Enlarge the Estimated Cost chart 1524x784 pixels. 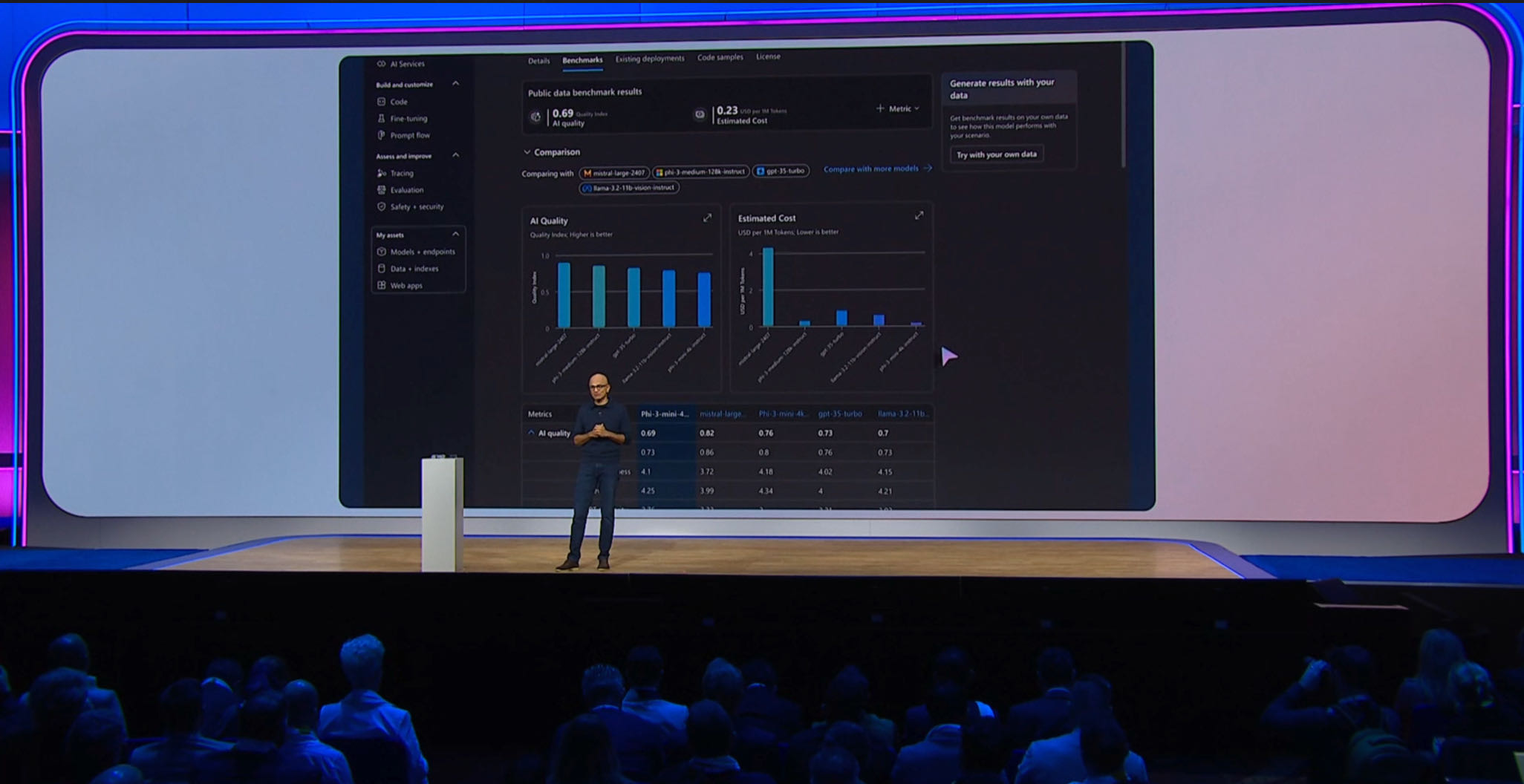(x=919, y=216)
